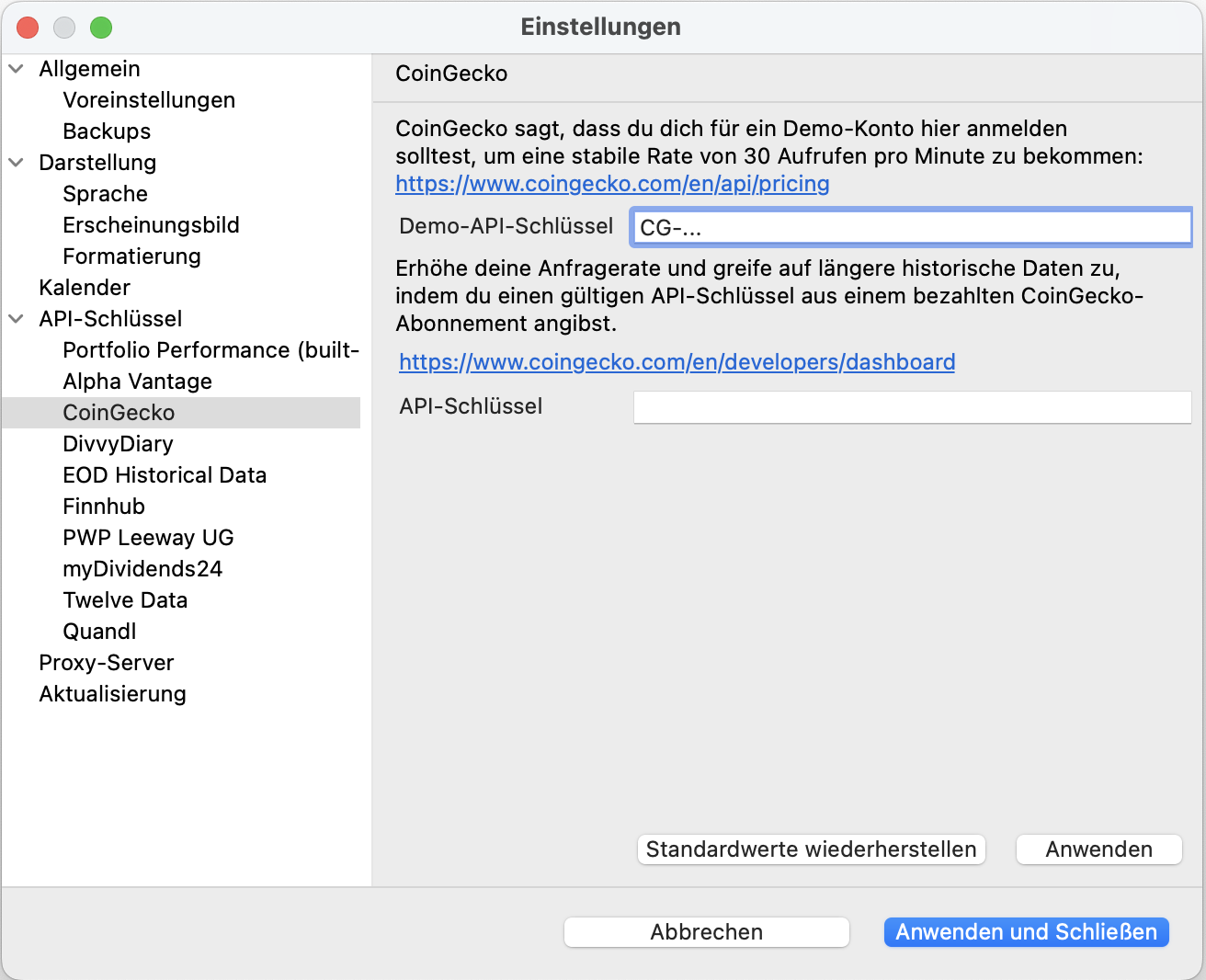This screenshot has height=980, width=1206.
Task: Select the Formatierung entry
Action: click(x=131, y=256)
